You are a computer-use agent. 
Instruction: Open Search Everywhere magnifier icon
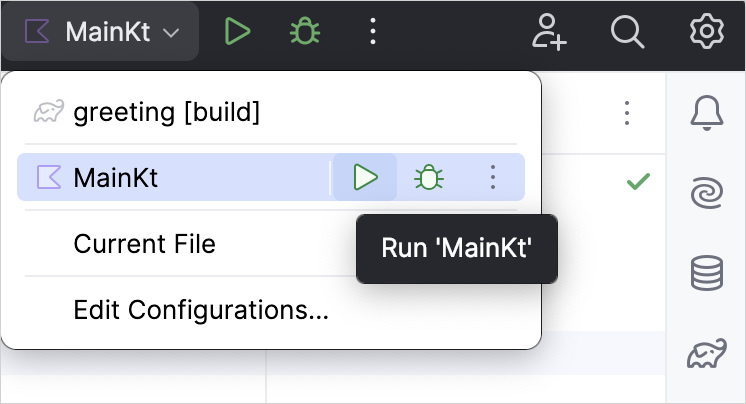click(627, 32)
